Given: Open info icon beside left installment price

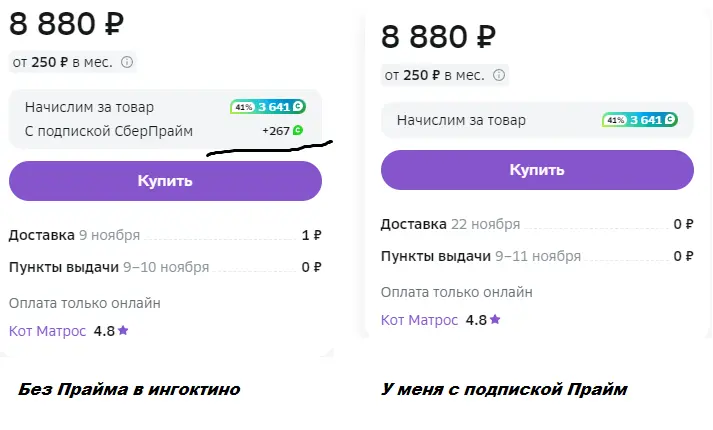Looking at the screenshot, I should click(127, 62).
